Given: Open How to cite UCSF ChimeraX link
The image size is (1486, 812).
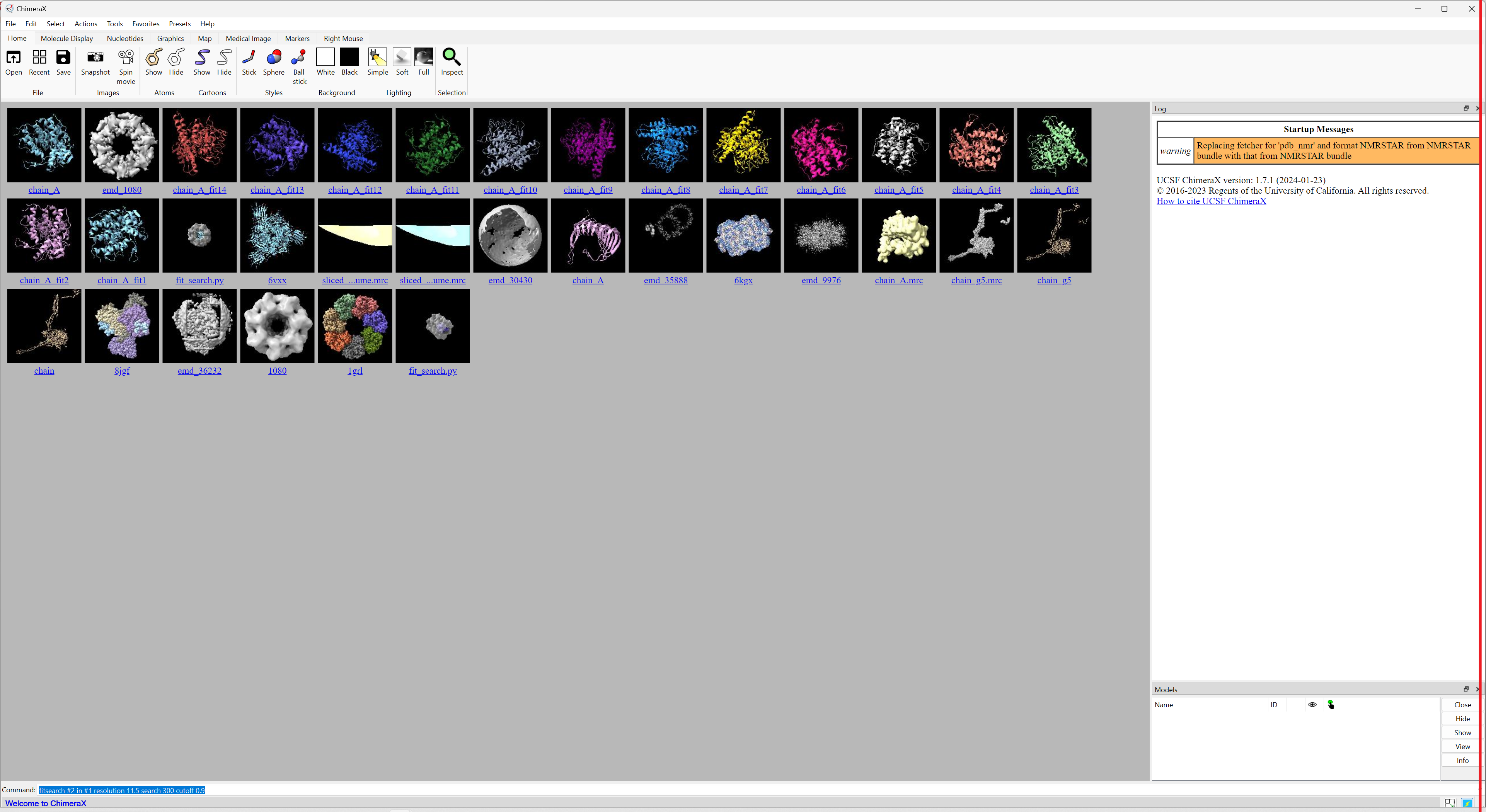Looking at the screenshot, I should (x=1211, y=201).
